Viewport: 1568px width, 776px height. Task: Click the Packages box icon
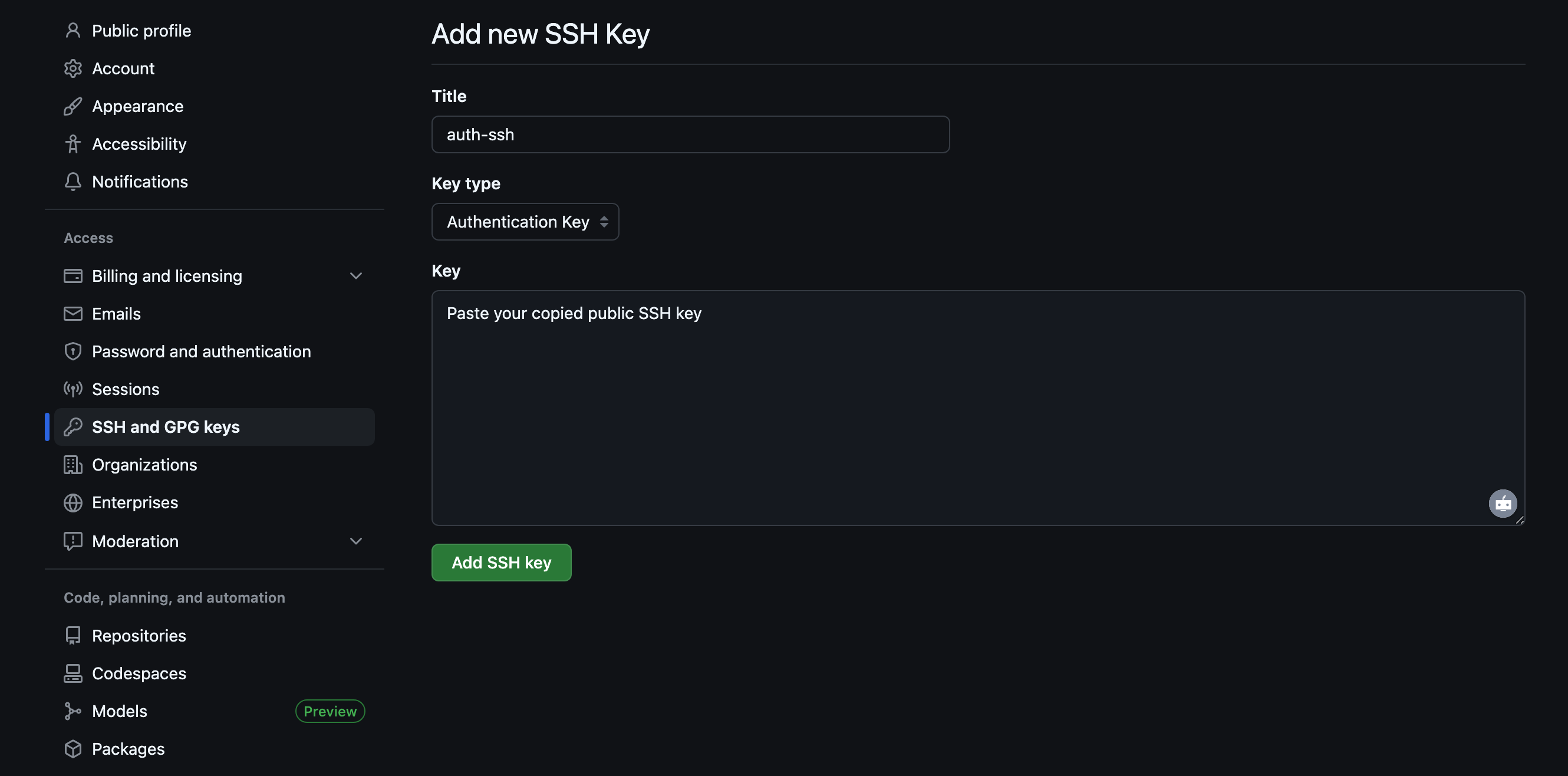(x=73, y=749)
